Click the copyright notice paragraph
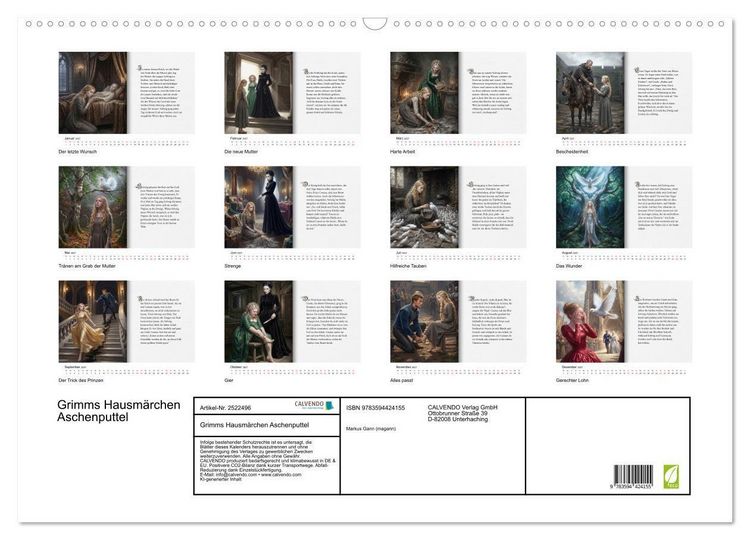 [268, 461]
